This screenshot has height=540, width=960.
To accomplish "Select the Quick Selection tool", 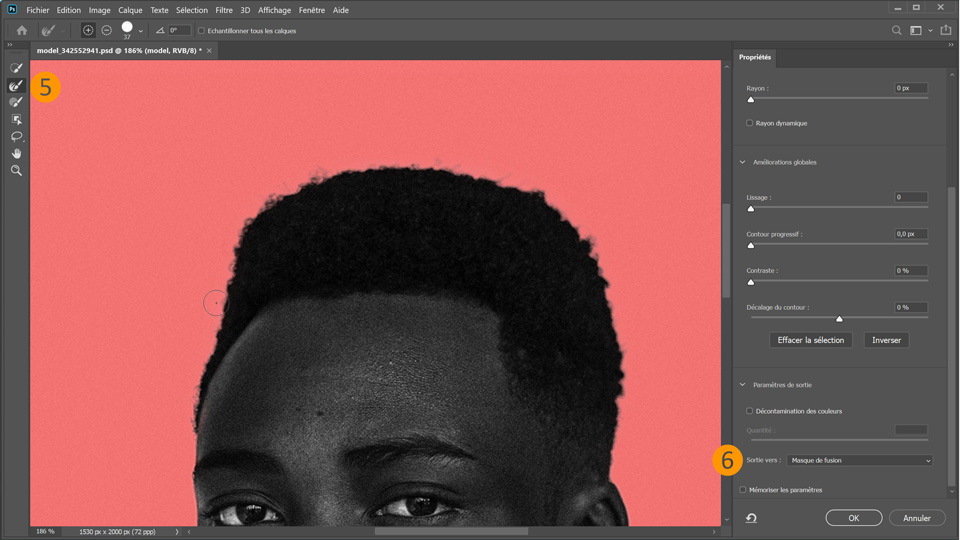I will (x=16, y=68).
